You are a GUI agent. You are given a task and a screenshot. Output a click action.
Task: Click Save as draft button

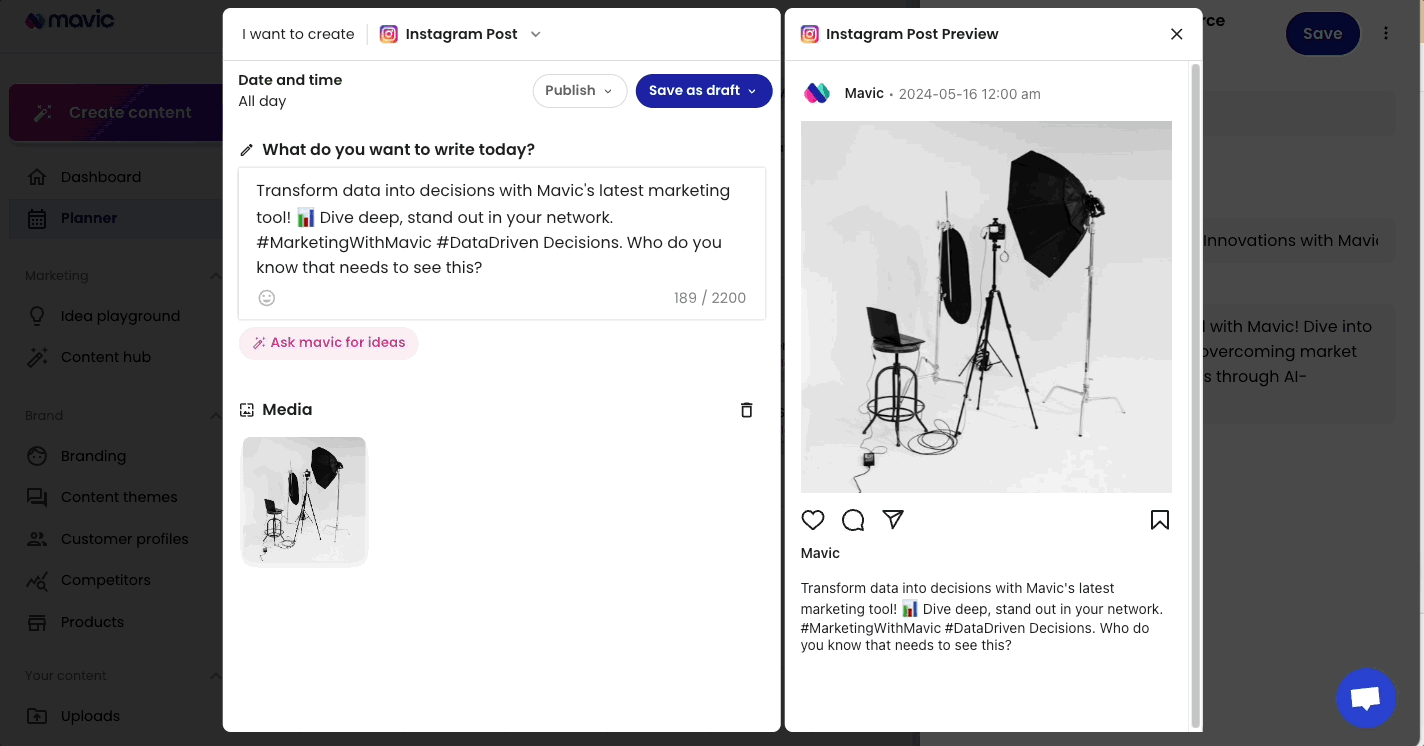pos(704,90)
